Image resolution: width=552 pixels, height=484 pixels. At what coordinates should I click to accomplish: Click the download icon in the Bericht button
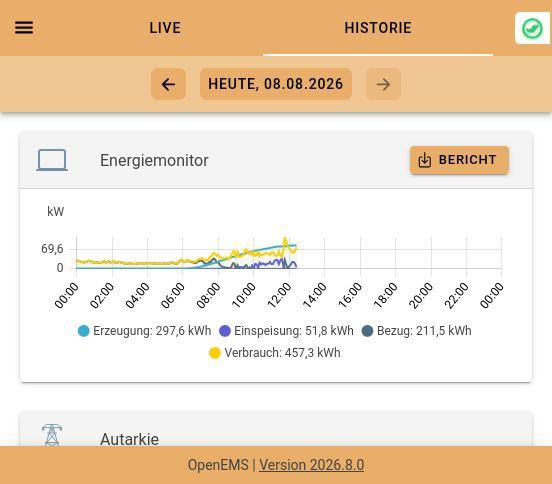click(x=425, y=160)
